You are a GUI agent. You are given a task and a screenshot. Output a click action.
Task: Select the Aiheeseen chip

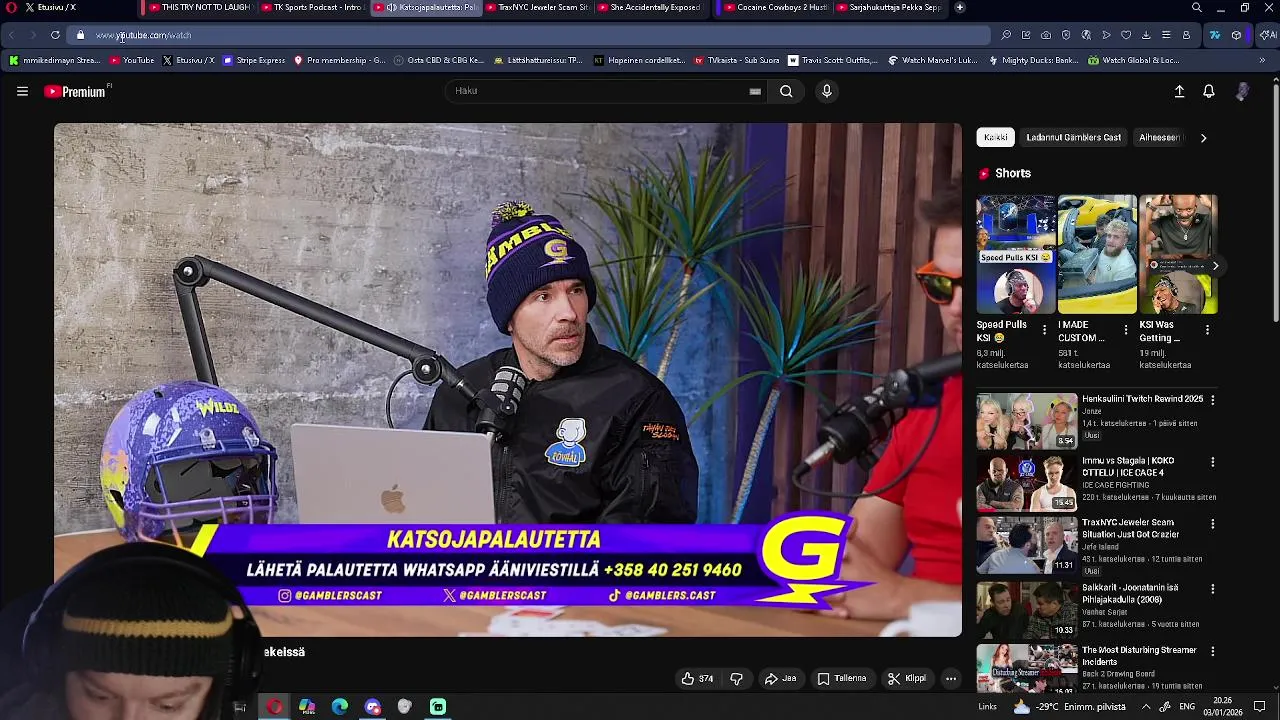coord(1160,137)
